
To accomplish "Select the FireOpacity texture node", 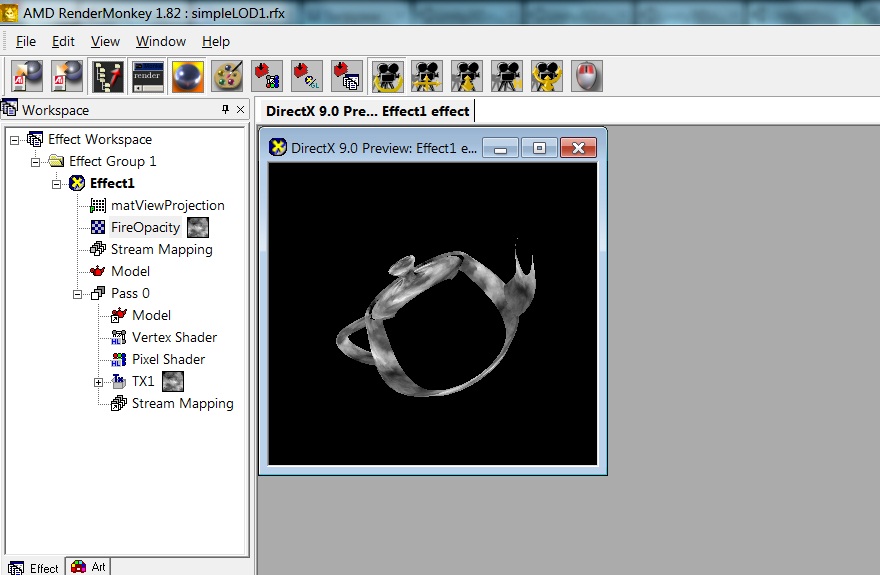I will coord(145,227).
